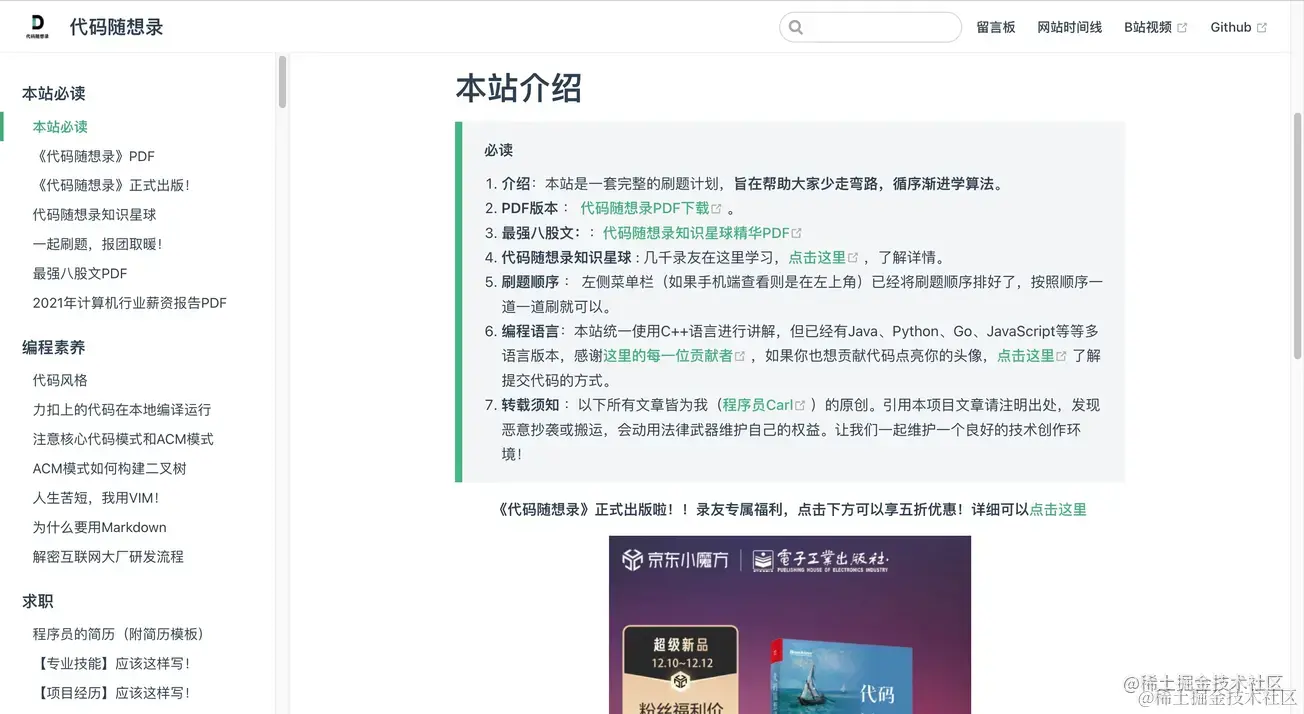Open 人生苦短,我用VIM! sidebar item
Viewport: 1304px width, 714px height.
point(96,498)
